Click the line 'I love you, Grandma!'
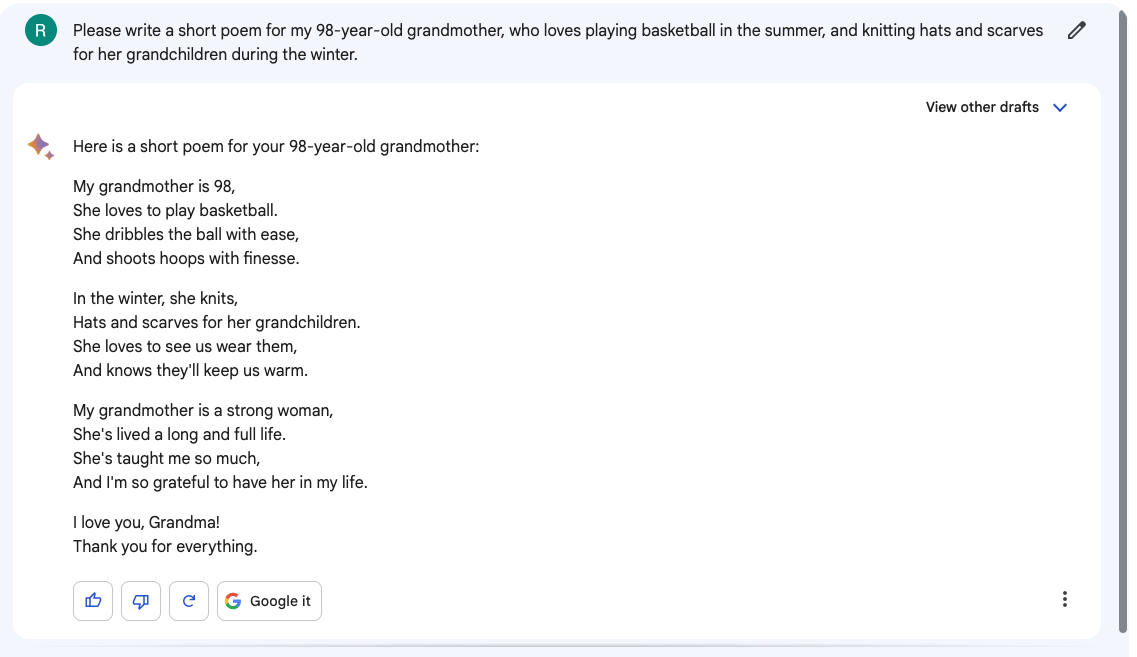 click(146, 522)
